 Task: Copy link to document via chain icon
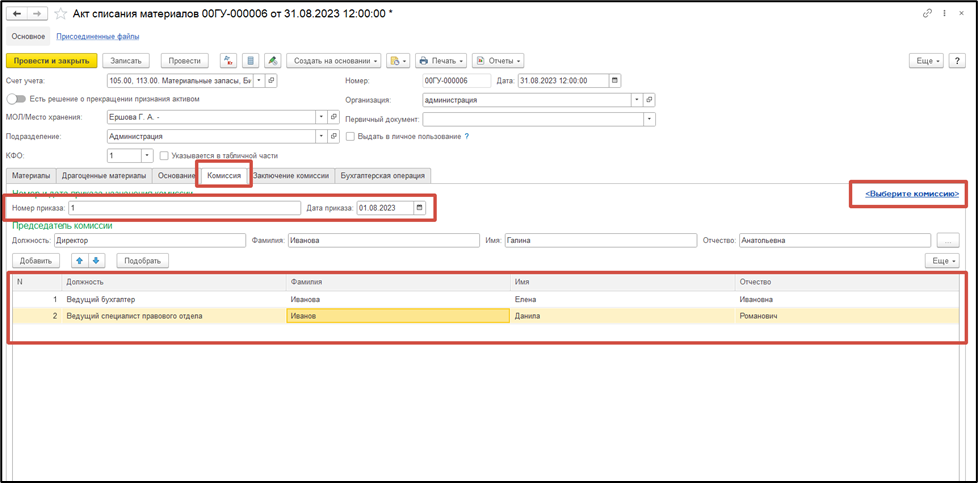(927, 14)
